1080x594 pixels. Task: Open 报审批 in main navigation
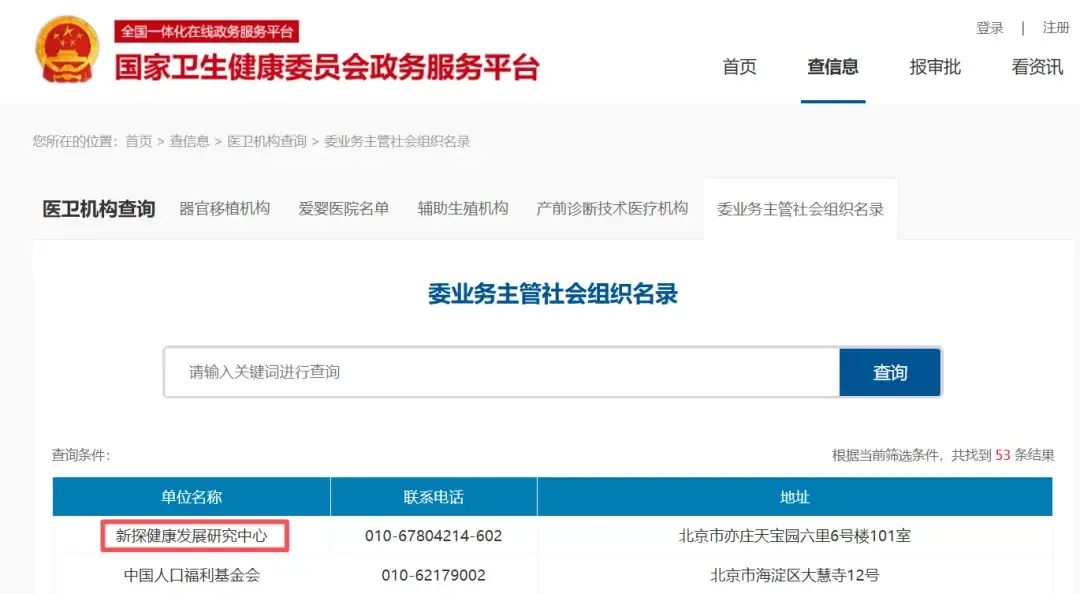[x=935, y=67]
